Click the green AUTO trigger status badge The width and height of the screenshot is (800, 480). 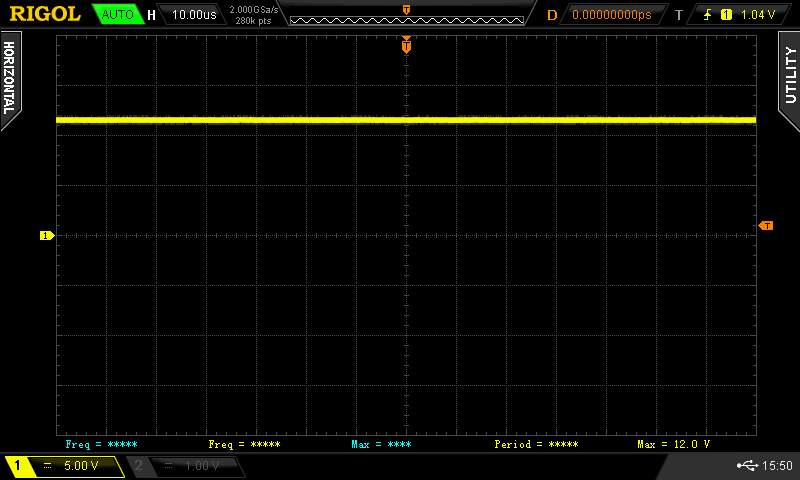[x=117, y=15]
